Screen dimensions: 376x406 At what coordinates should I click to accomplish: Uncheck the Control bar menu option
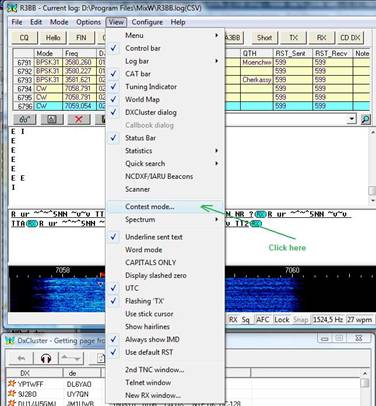[143, 48]
